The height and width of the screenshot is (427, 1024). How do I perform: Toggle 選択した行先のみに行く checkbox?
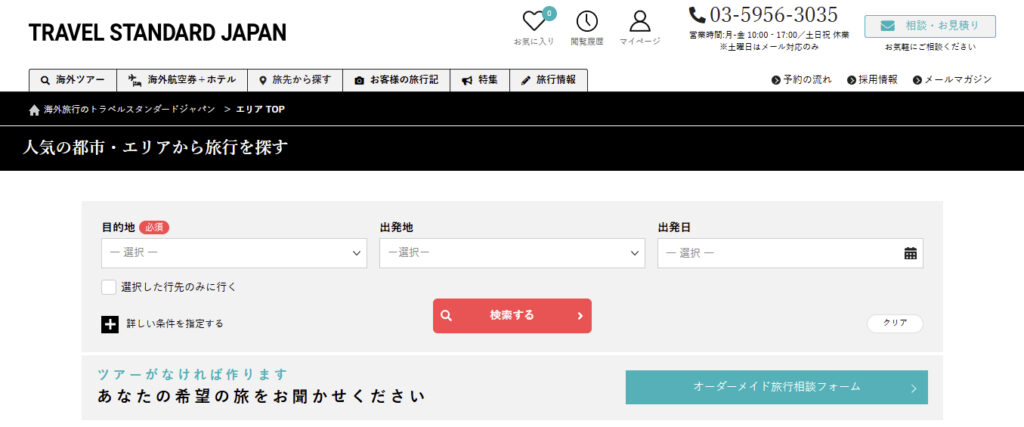coord(109,287)
